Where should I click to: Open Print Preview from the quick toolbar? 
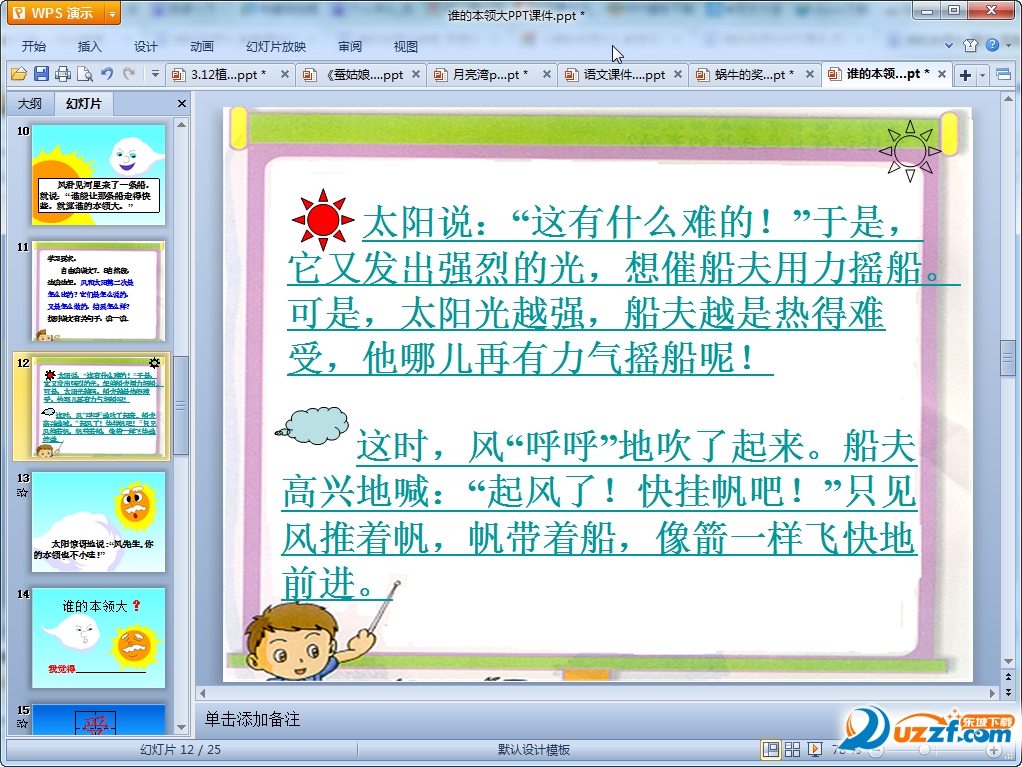[85, 74]
